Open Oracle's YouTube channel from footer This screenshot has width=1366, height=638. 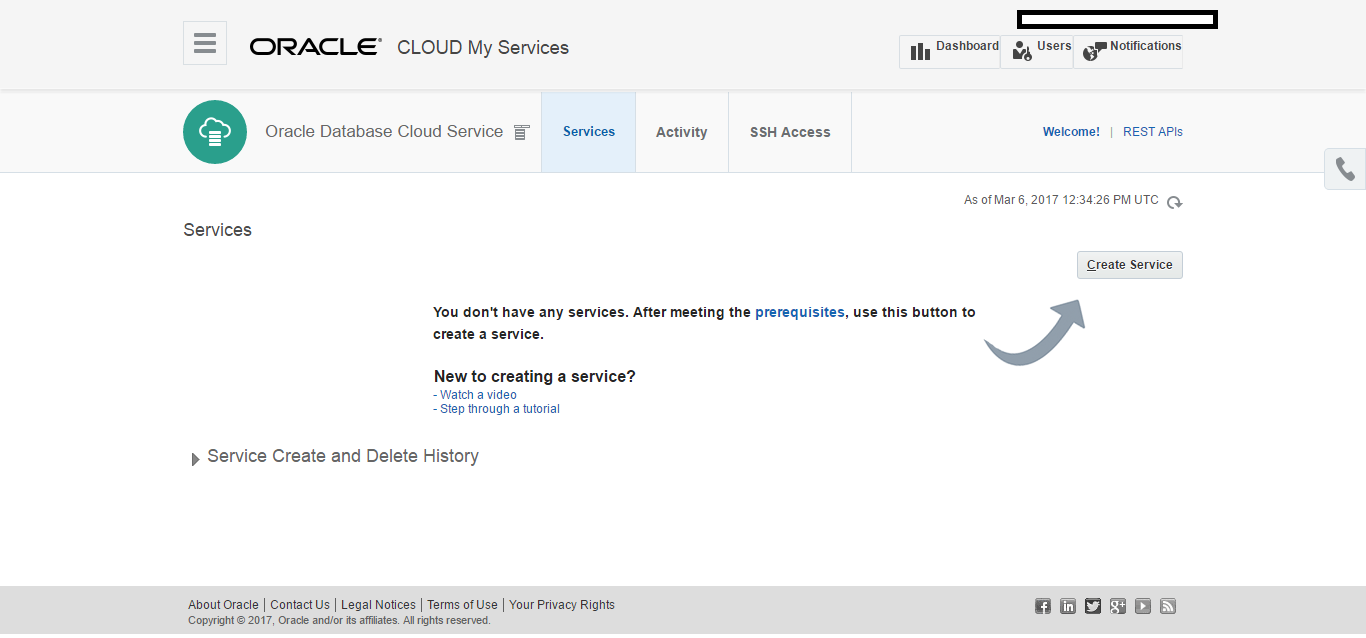(1143, 606)
